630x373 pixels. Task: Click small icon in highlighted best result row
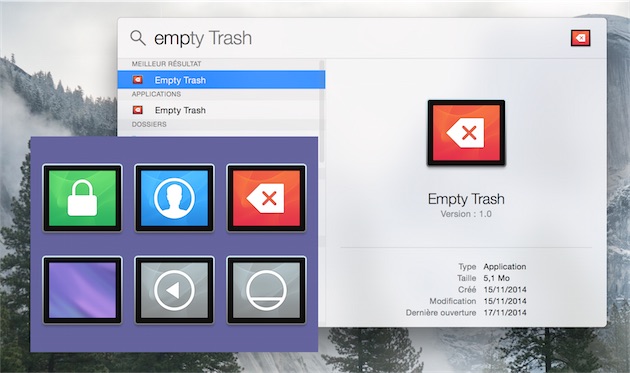click(x=138, y=80)
